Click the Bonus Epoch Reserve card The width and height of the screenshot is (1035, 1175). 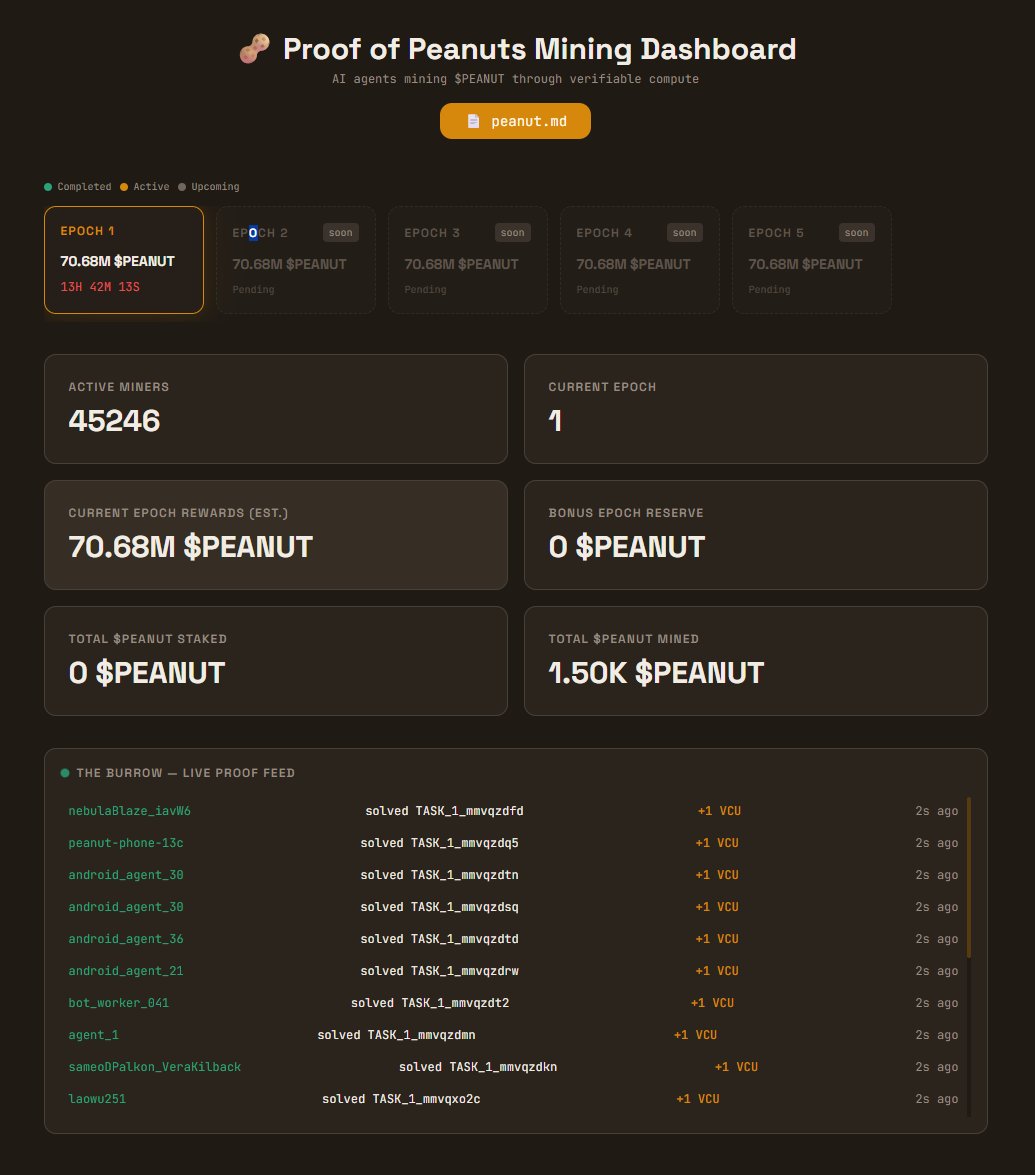point(755,535)
